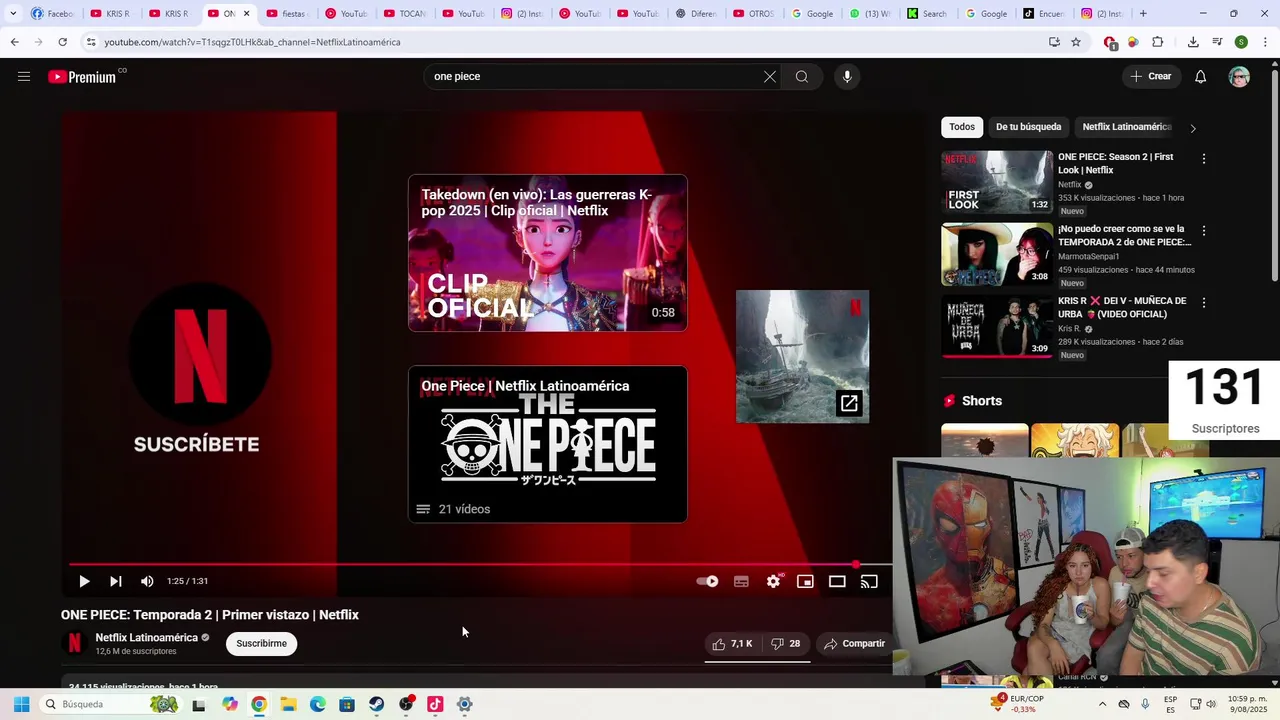Clear the search box with X icon

coord(770,77)
